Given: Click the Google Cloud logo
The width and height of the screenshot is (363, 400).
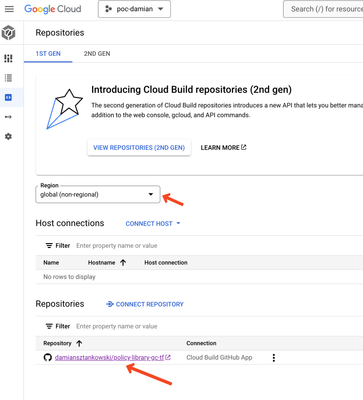Looking at the screenshot, I should [53, 9].
